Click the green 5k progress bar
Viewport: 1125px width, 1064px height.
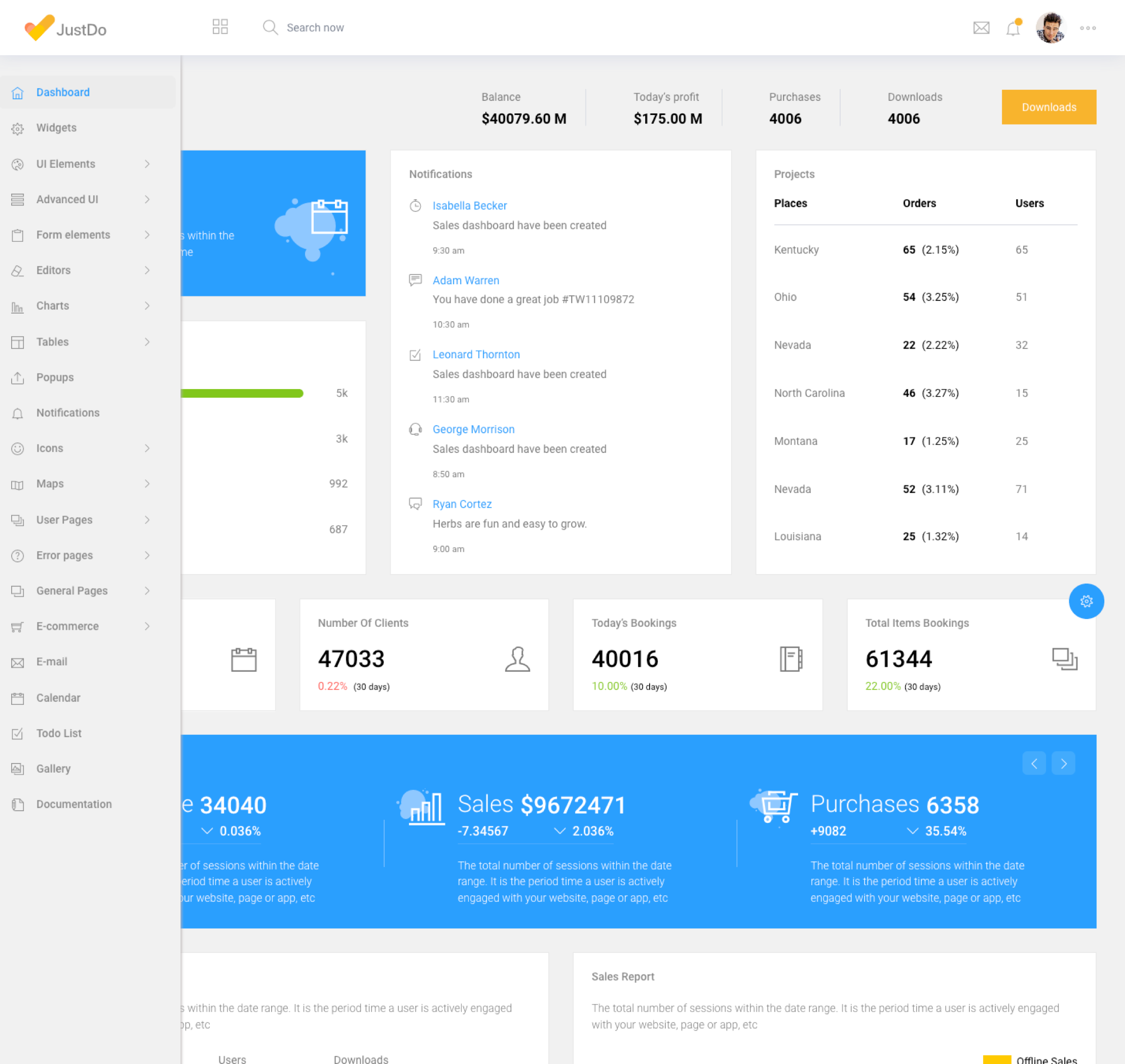tap(242, 393)
